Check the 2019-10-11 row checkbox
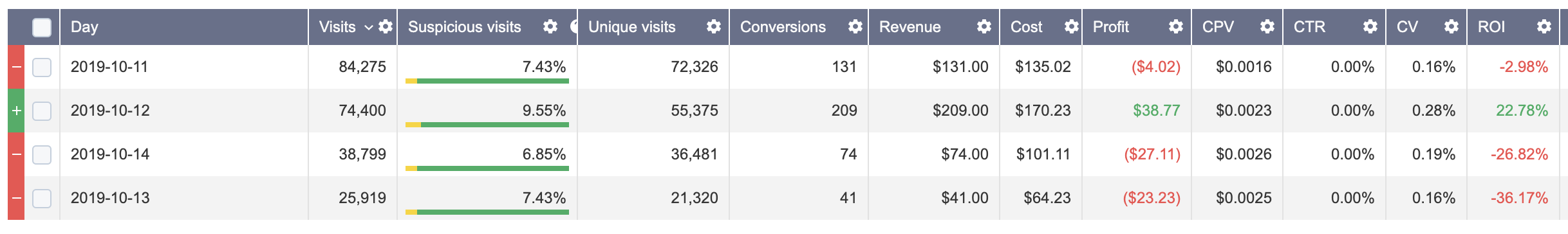1568x234 pixels. tap(42, 67)
